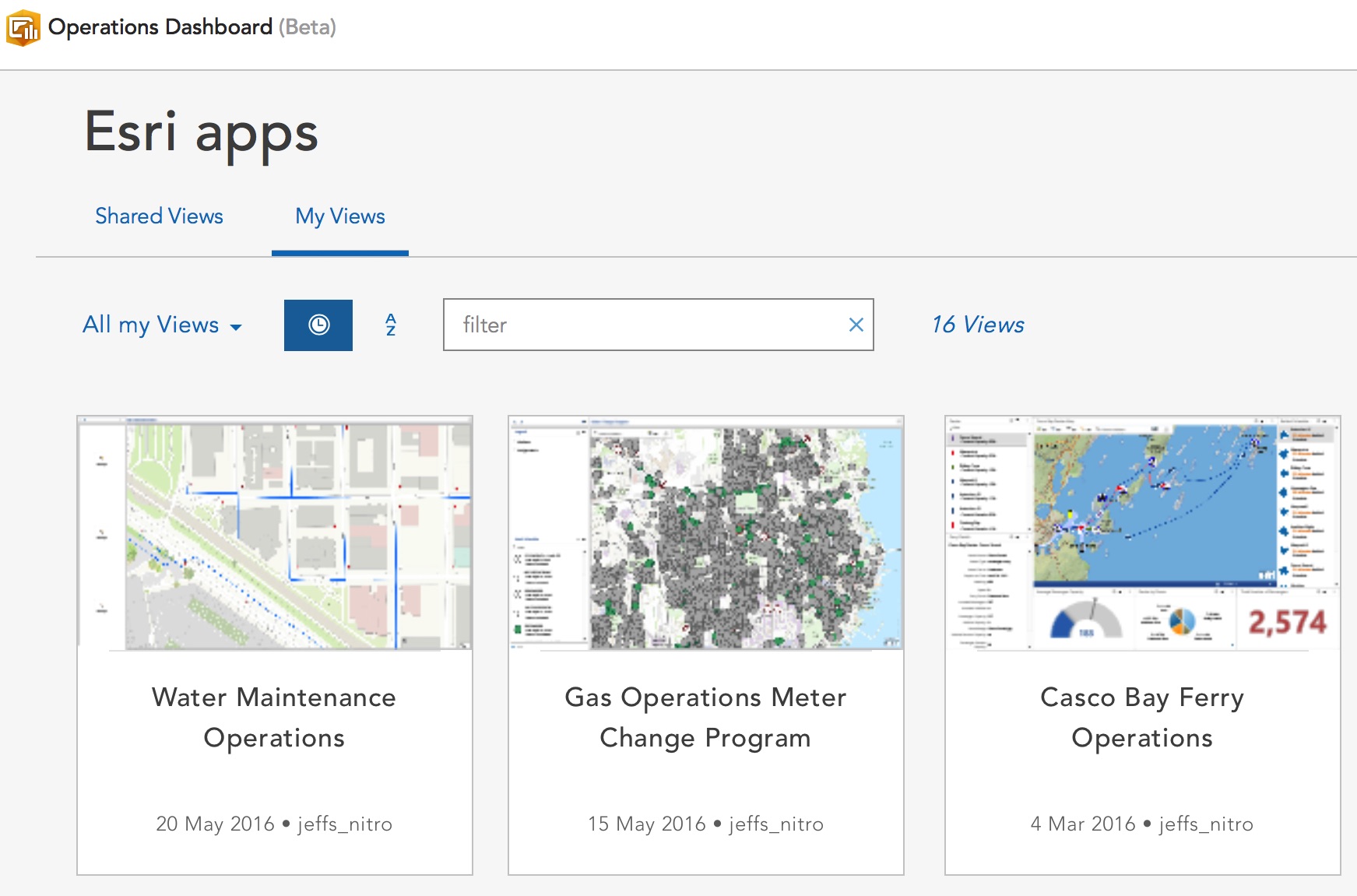This screenshot has height=896, width=1357.
Task: Click the Operations Dashboard logo icon
Action: (x=23, y=28)
